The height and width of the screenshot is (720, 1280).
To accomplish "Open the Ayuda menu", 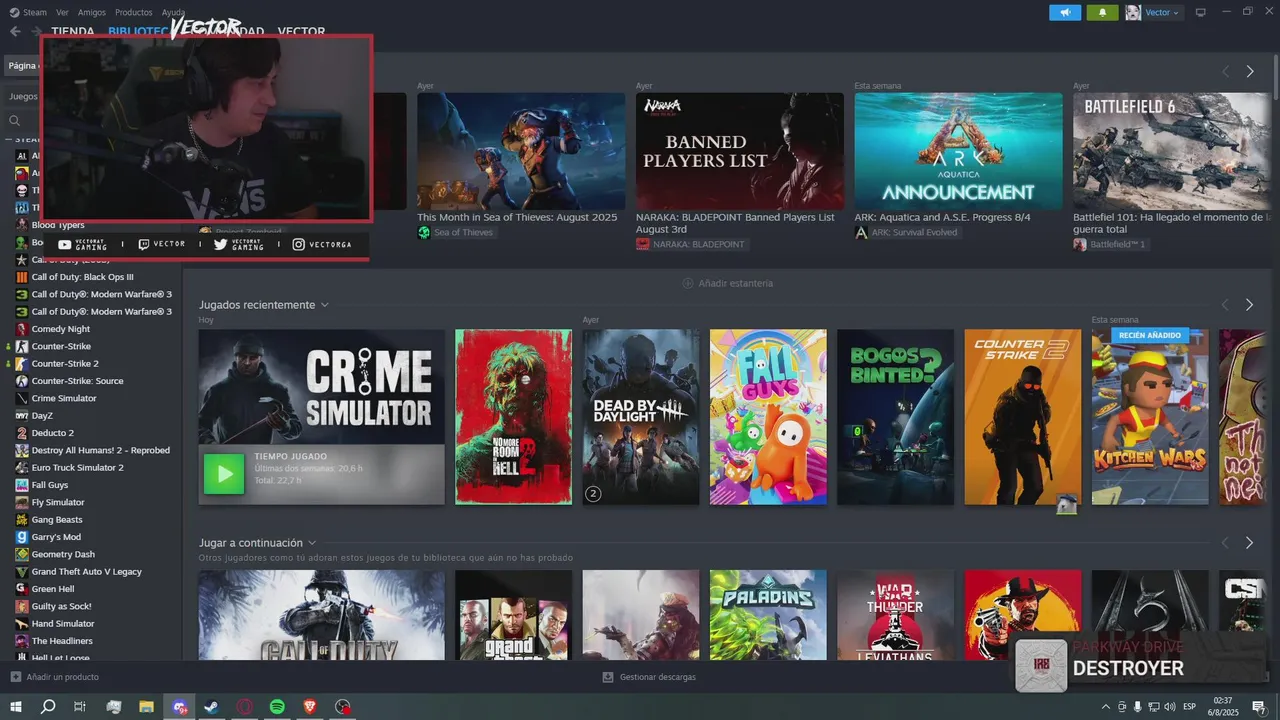I will (173, 12).
